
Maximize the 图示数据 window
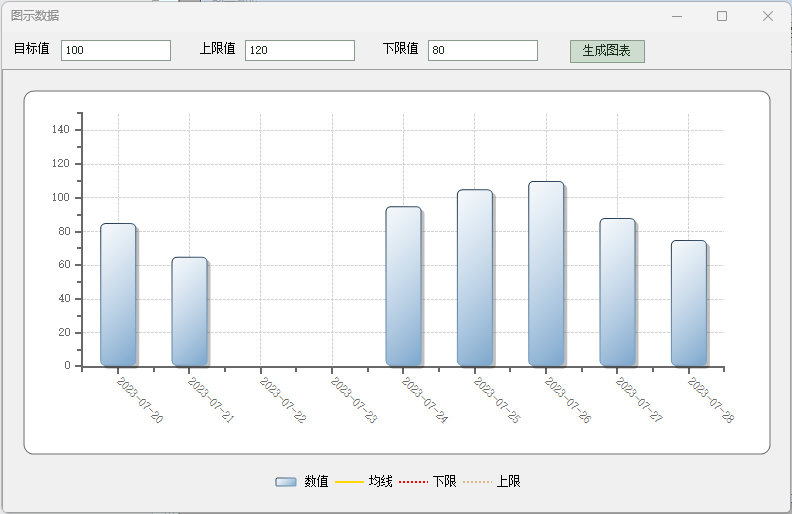point(722,16)
